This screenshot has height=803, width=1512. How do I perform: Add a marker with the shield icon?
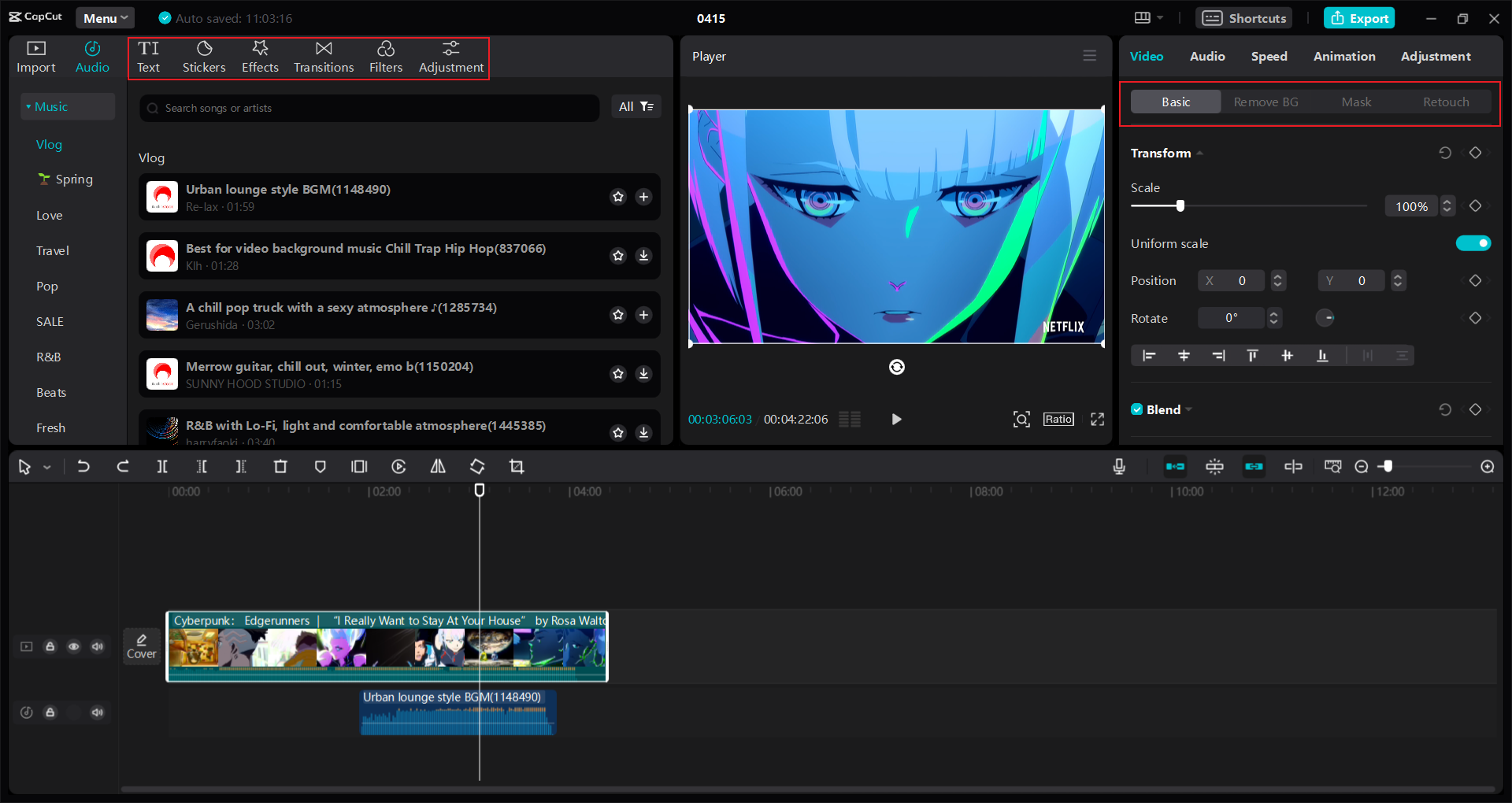point(320,467)
